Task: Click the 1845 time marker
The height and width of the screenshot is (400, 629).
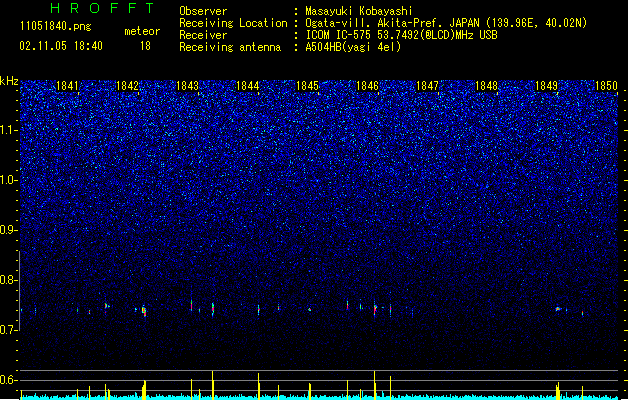Action: tap(307, 86)
